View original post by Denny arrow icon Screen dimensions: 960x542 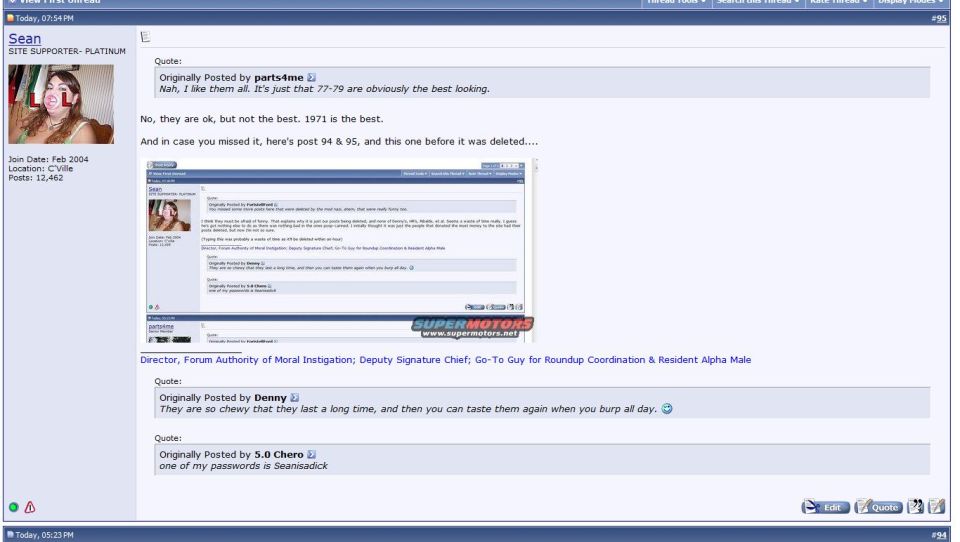[294, 397]
